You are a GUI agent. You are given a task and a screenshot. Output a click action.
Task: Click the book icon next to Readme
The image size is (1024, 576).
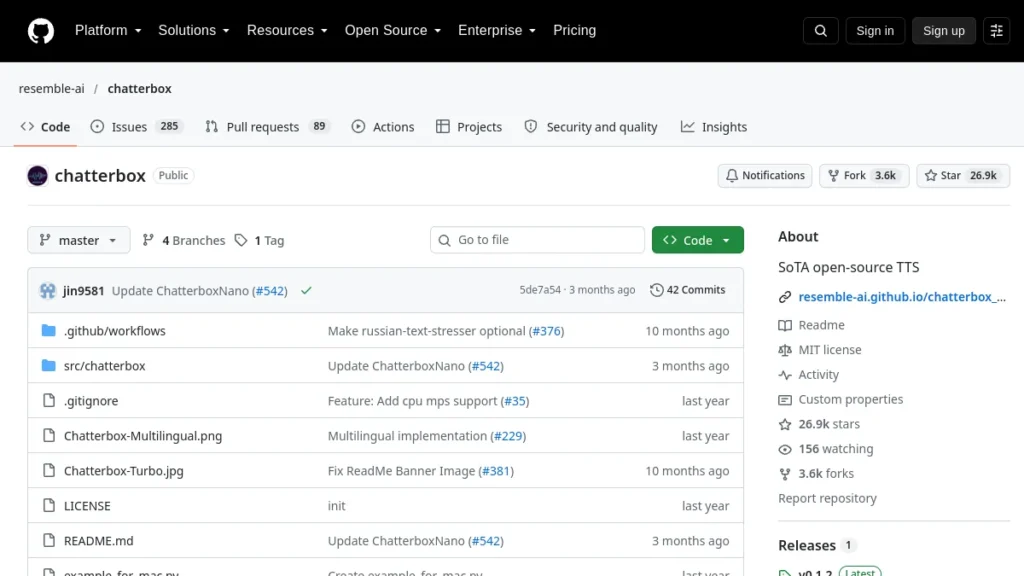tap(785, 325)
